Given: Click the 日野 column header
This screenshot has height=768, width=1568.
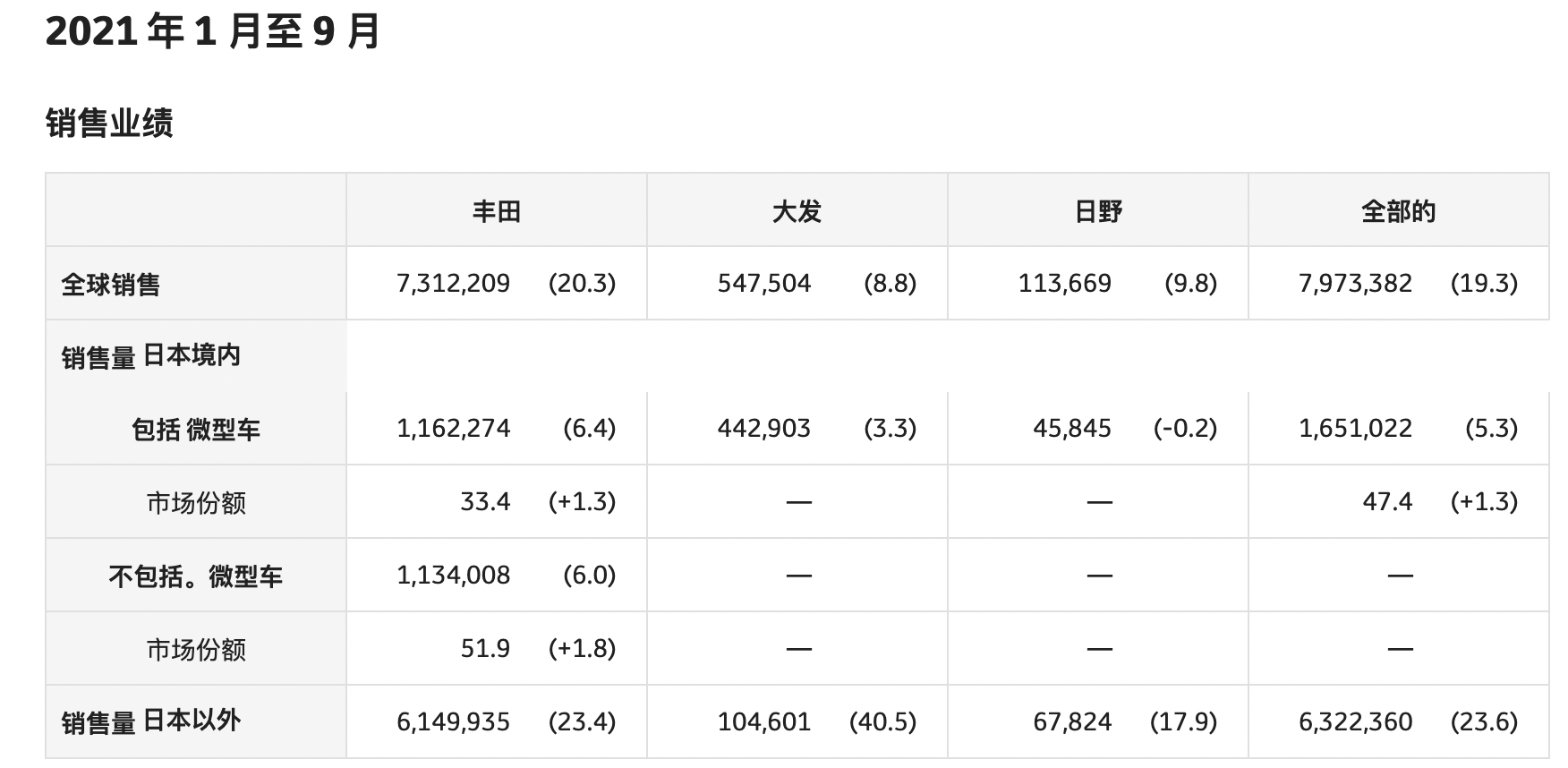Looking at the screenshot, I should point(1098,211).
